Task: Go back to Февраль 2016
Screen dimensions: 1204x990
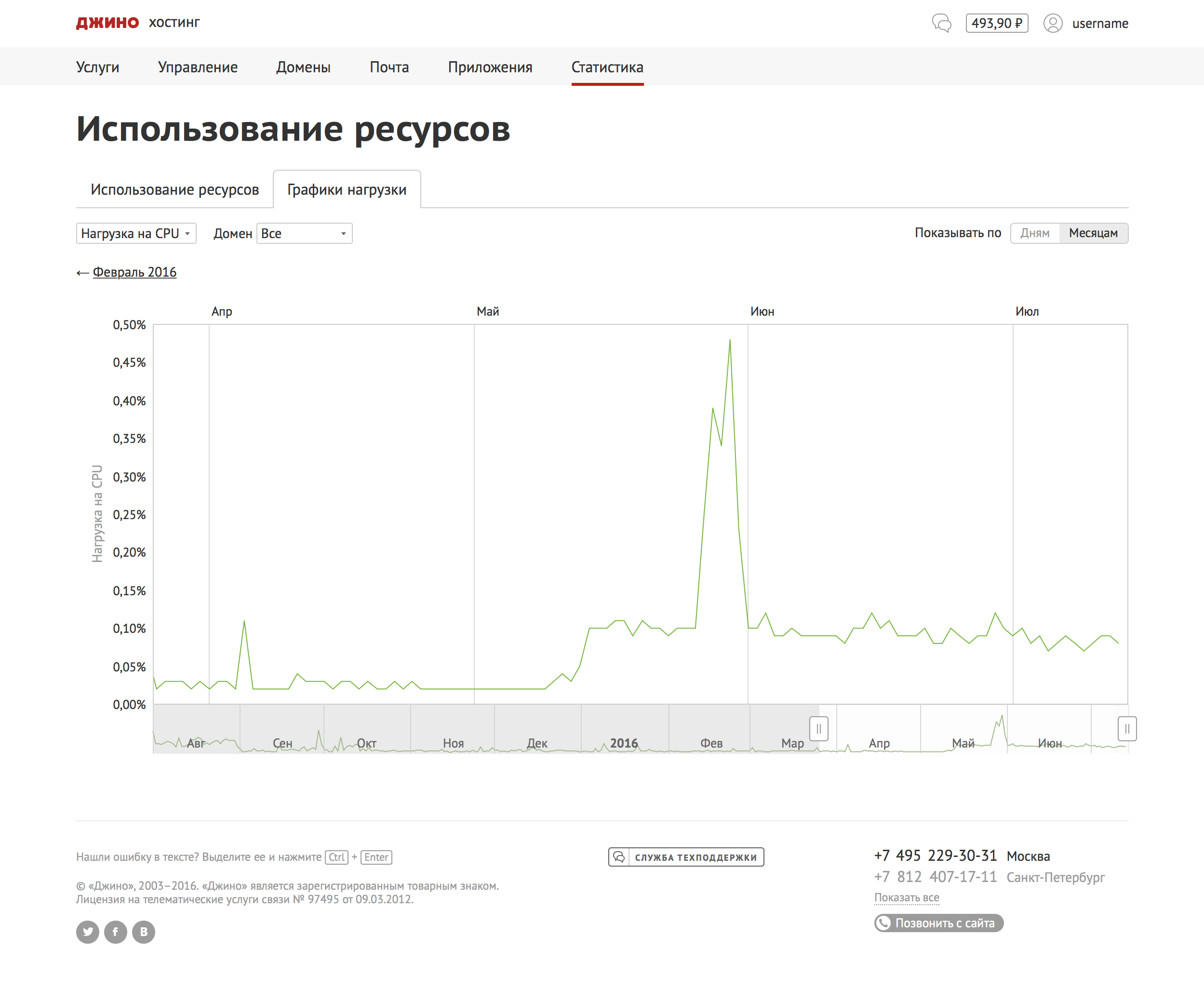Action: [x=134, y=272]
